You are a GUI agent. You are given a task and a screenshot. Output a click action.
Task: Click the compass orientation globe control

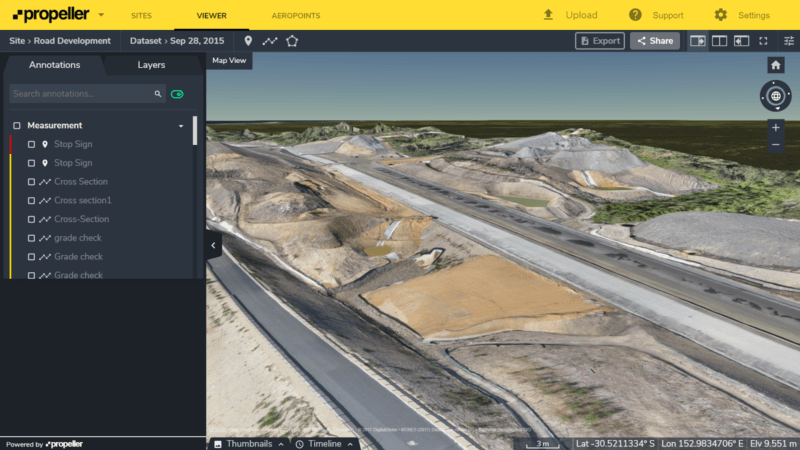point(776,96)
